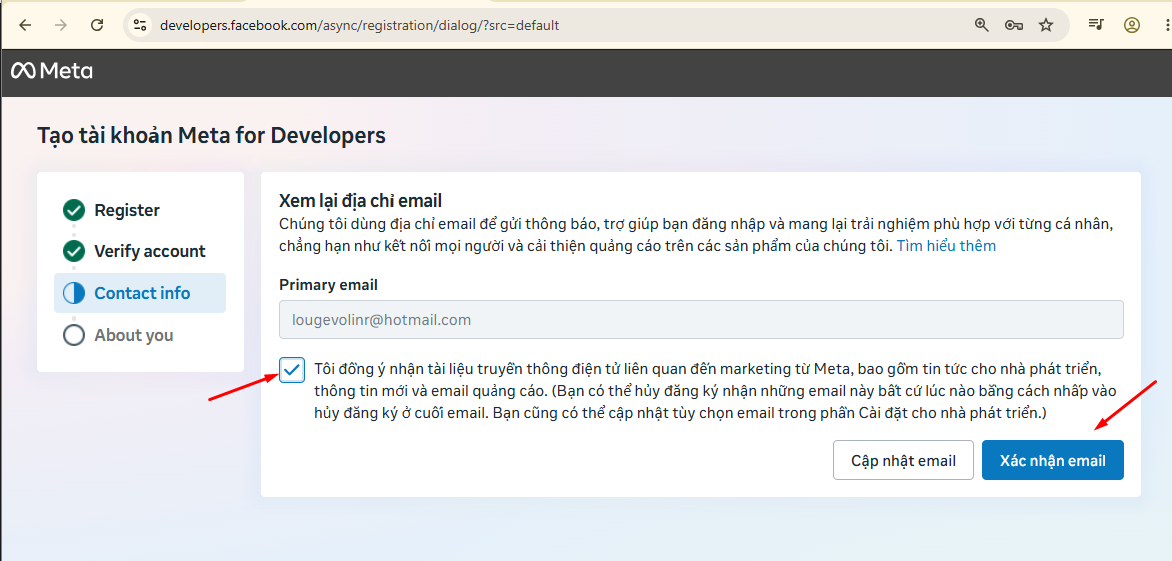
Task: Open media control icon in toolbar
Action: (1096, 25)
